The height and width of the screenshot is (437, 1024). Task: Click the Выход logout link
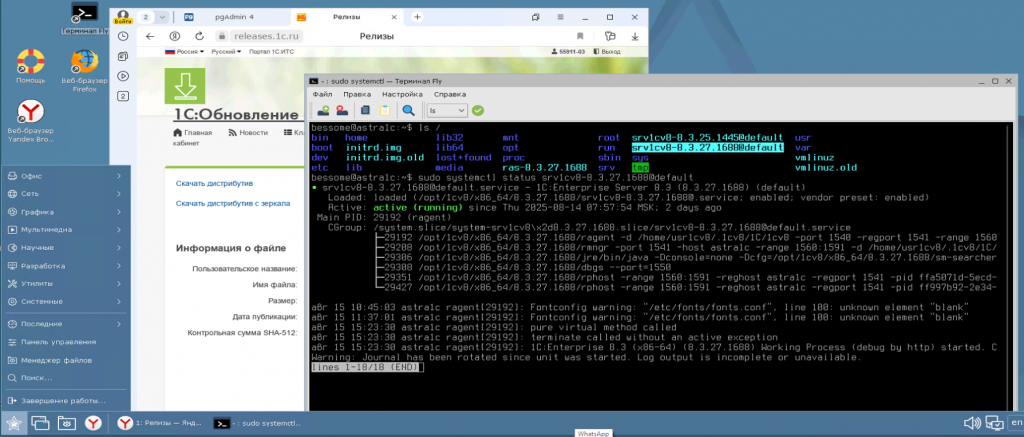click(607, 51)
